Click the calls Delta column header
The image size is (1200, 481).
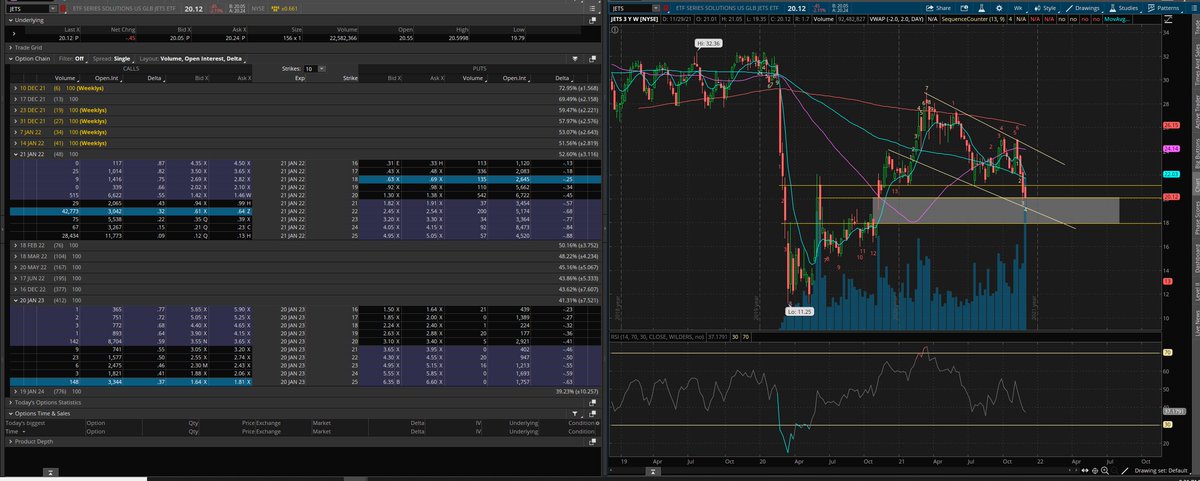pyautogui.click(x=154, y=78)
